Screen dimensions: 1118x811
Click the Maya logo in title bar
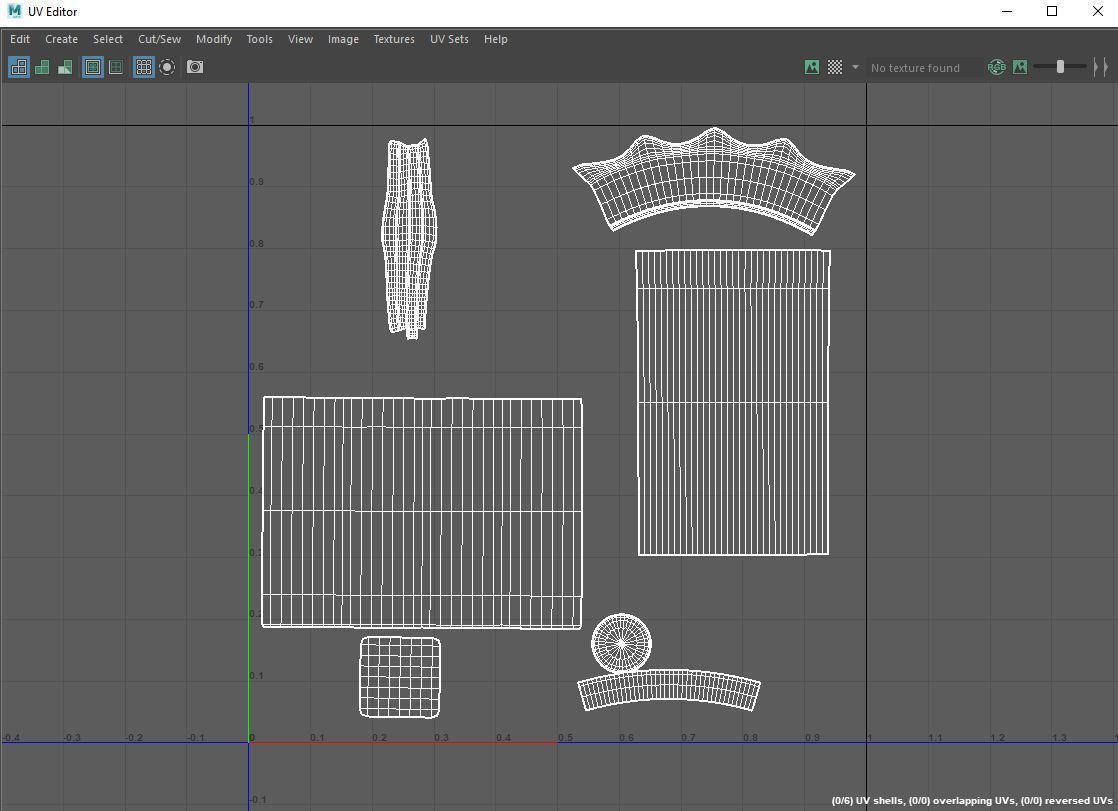click(14, 11)
